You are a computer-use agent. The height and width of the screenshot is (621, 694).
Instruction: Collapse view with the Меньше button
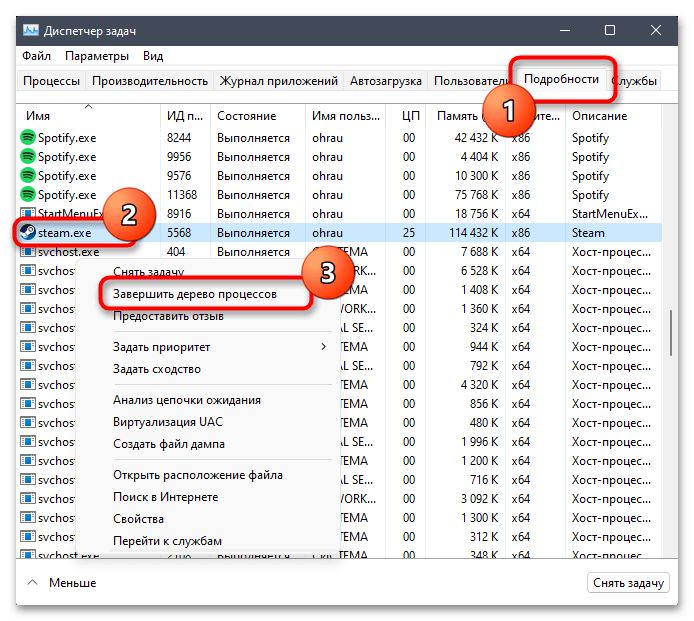tap(62, 582)
